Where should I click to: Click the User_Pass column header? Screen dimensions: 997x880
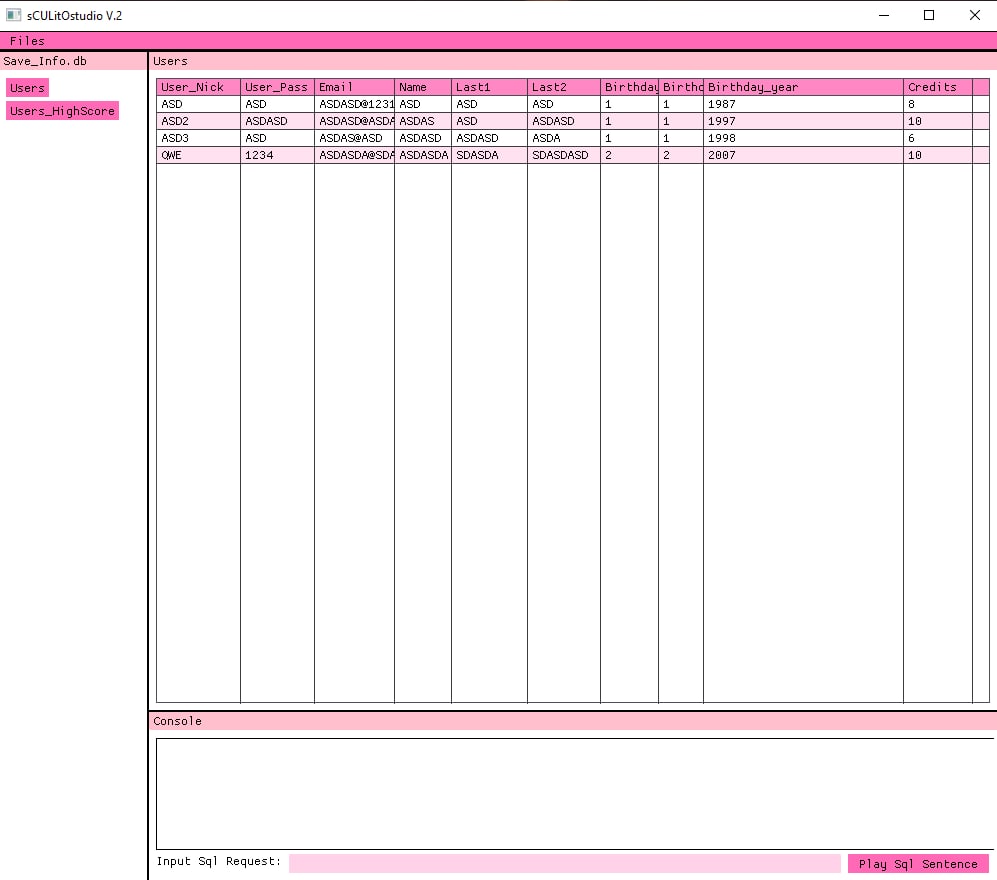(x=277, y=87)
